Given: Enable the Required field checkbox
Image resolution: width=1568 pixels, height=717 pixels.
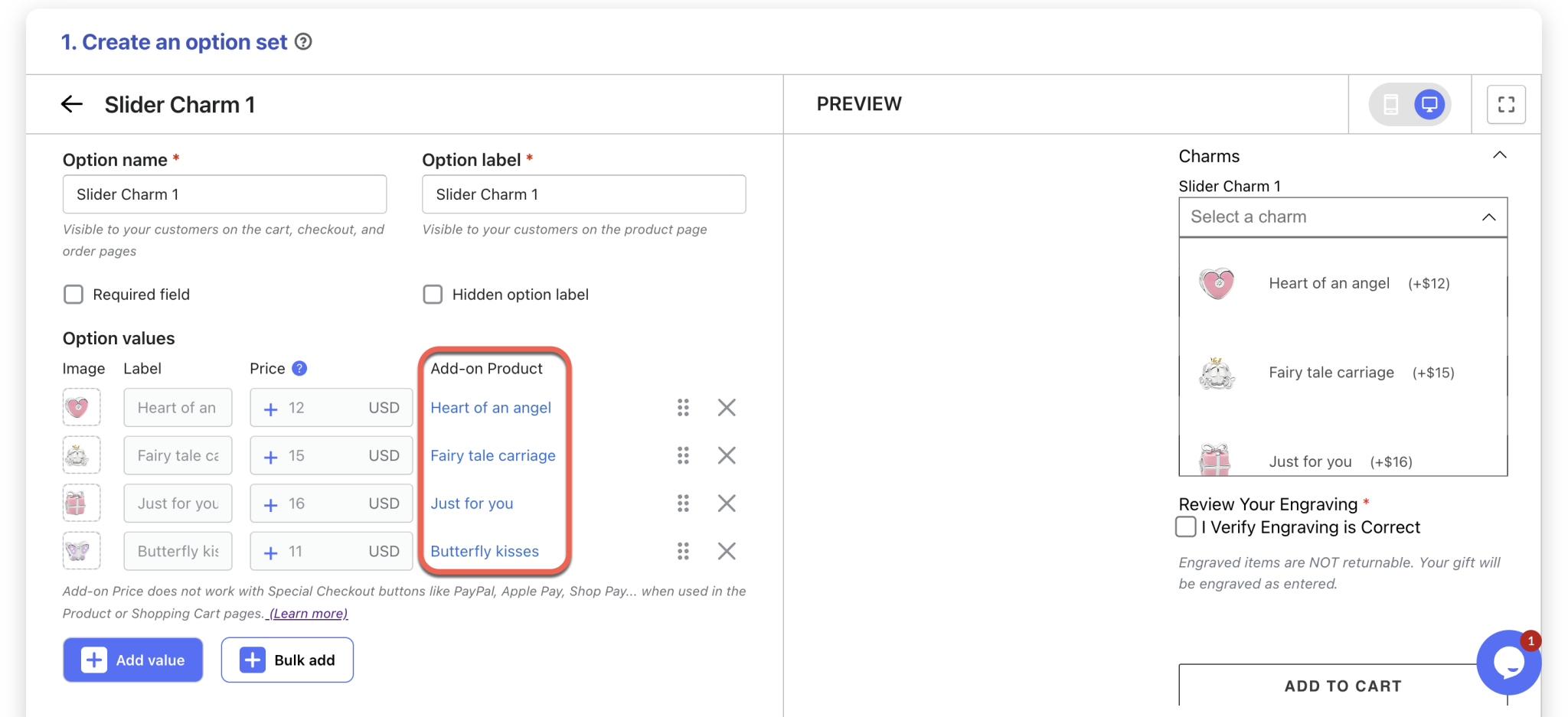Looking at the screenshot, I should pos(73,294).
